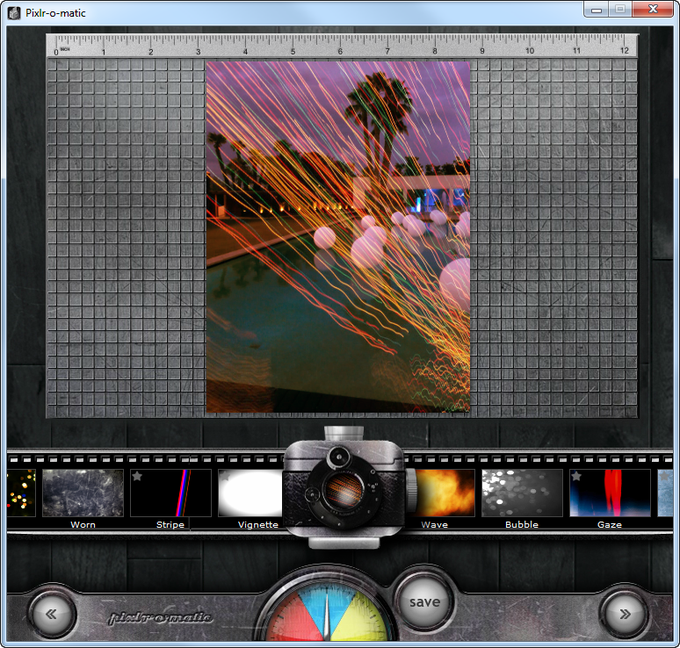
Task: Select the Worn overlay thumbnail
Action: click(83, 493)
